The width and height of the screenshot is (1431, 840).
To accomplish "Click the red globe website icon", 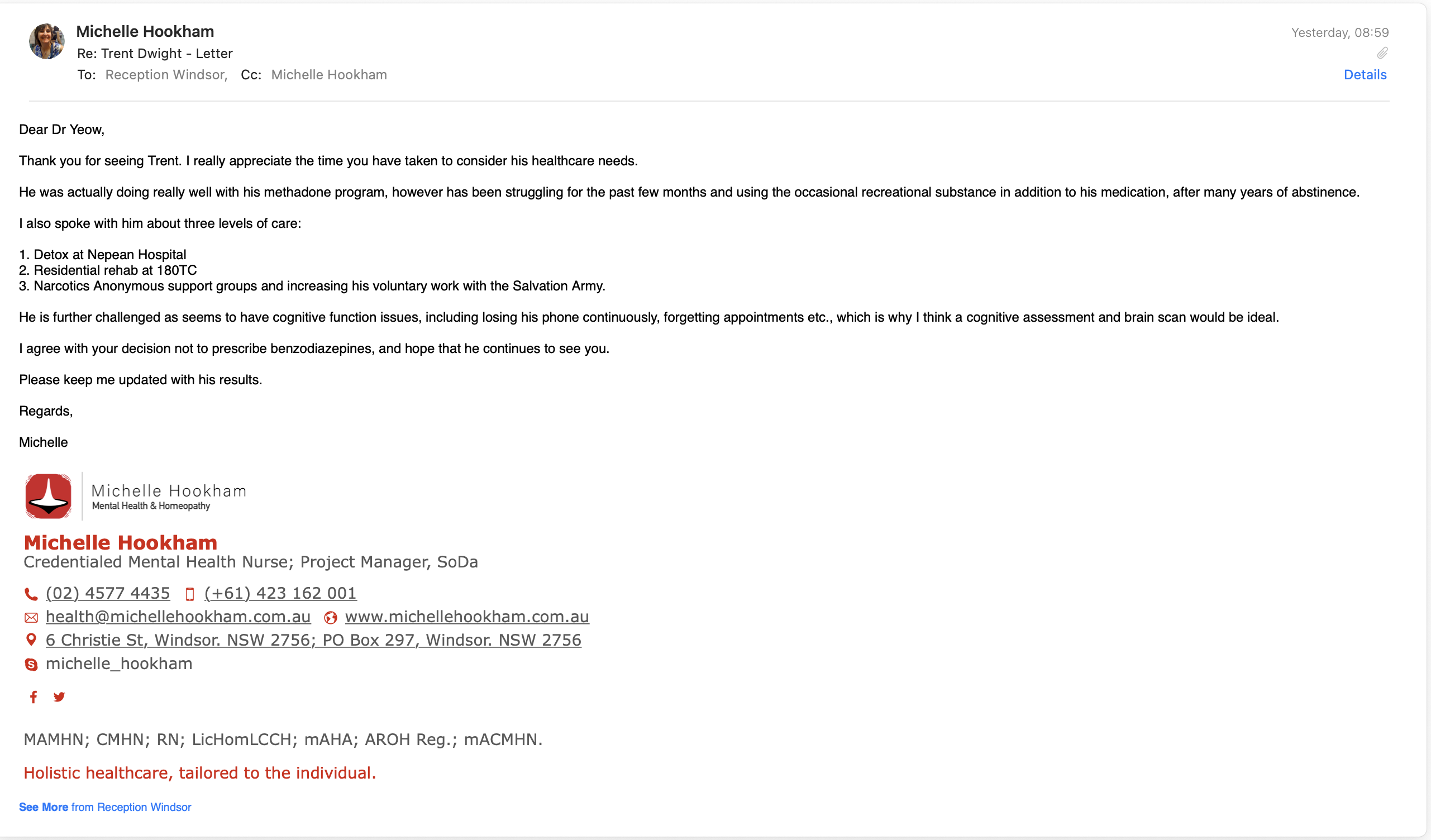I will pos(331,617).
